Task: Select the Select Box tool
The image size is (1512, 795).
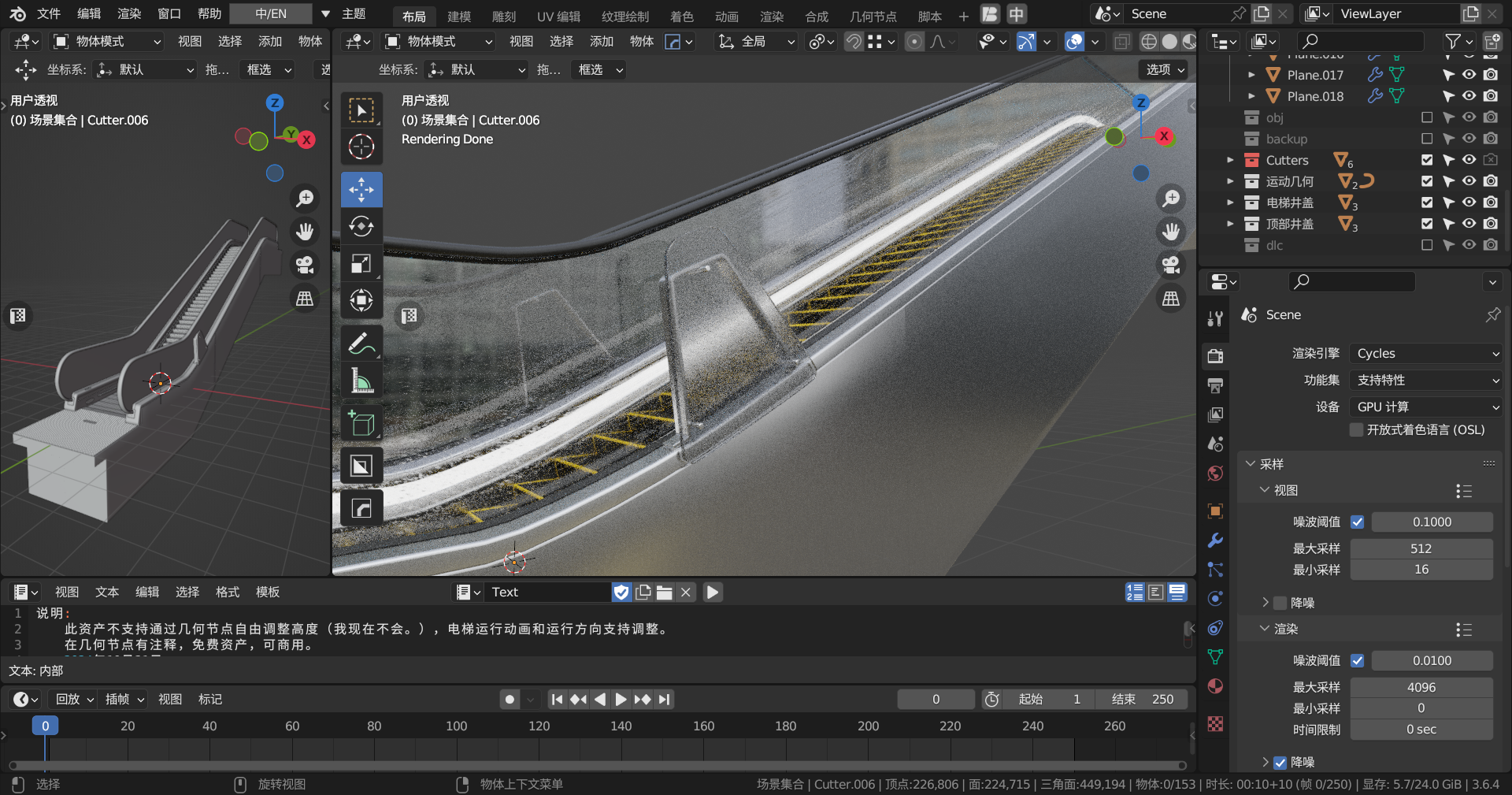Action: pos(361,110)
